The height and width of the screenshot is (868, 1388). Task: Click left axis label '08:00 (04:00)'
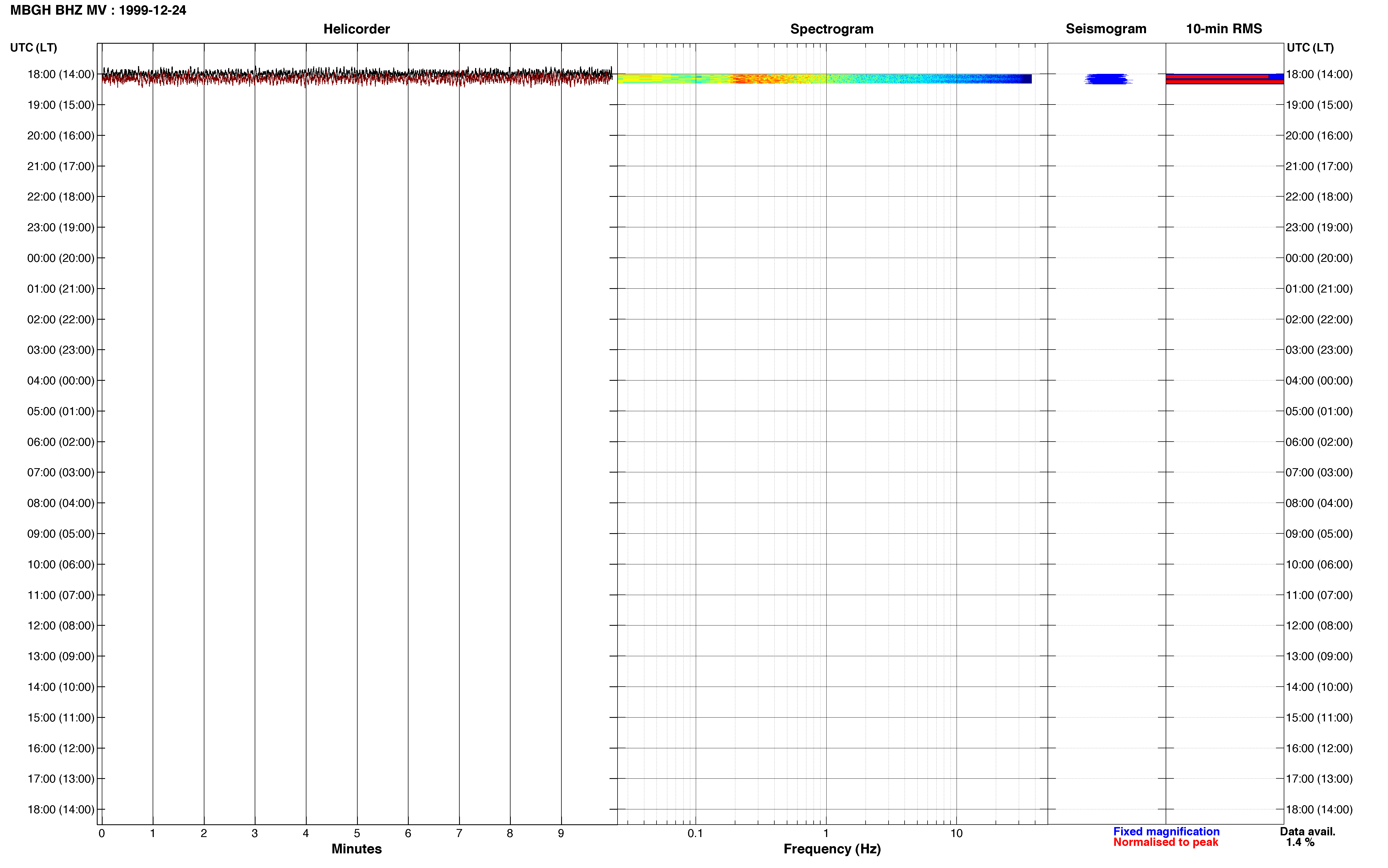point(61,503)
